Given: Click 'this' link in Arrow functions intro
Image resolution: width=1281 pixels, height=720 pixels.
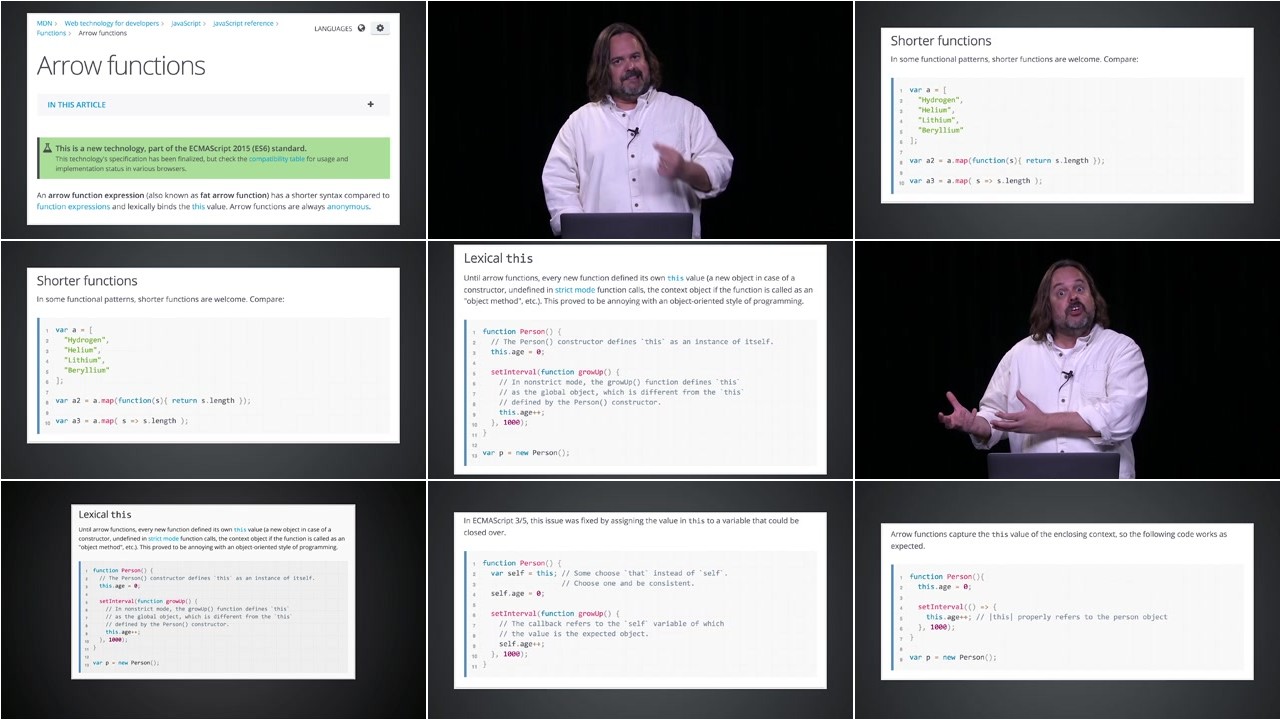Looking at the screenshot, I should (x=198, y=207).
